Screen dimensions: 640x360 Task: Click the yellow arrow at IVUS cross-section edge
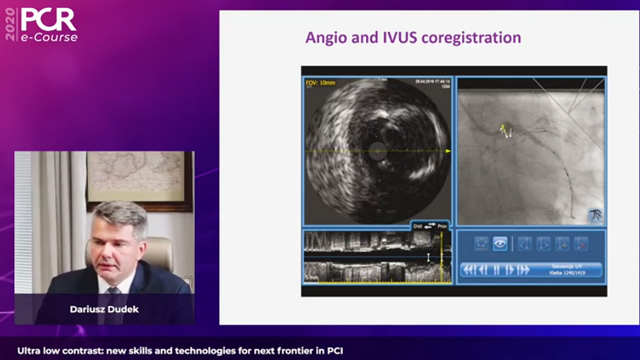click(448, 151)
